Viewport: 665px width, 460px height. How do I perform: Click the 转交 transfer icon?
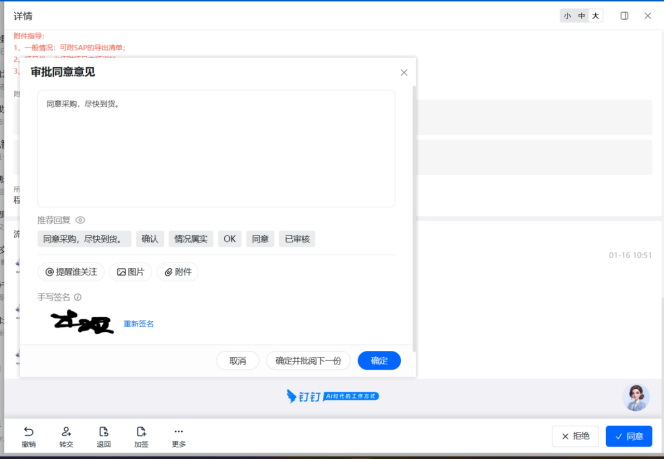click(66, 432)
